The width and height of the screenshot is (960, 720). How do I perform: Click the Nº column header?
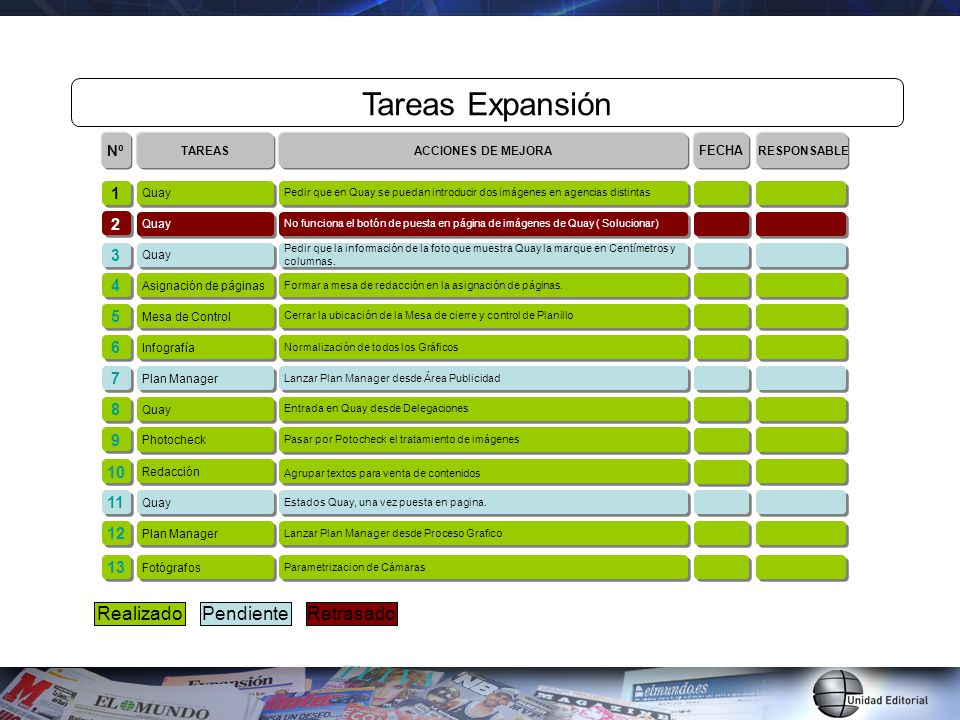click(x=116, y=151)
